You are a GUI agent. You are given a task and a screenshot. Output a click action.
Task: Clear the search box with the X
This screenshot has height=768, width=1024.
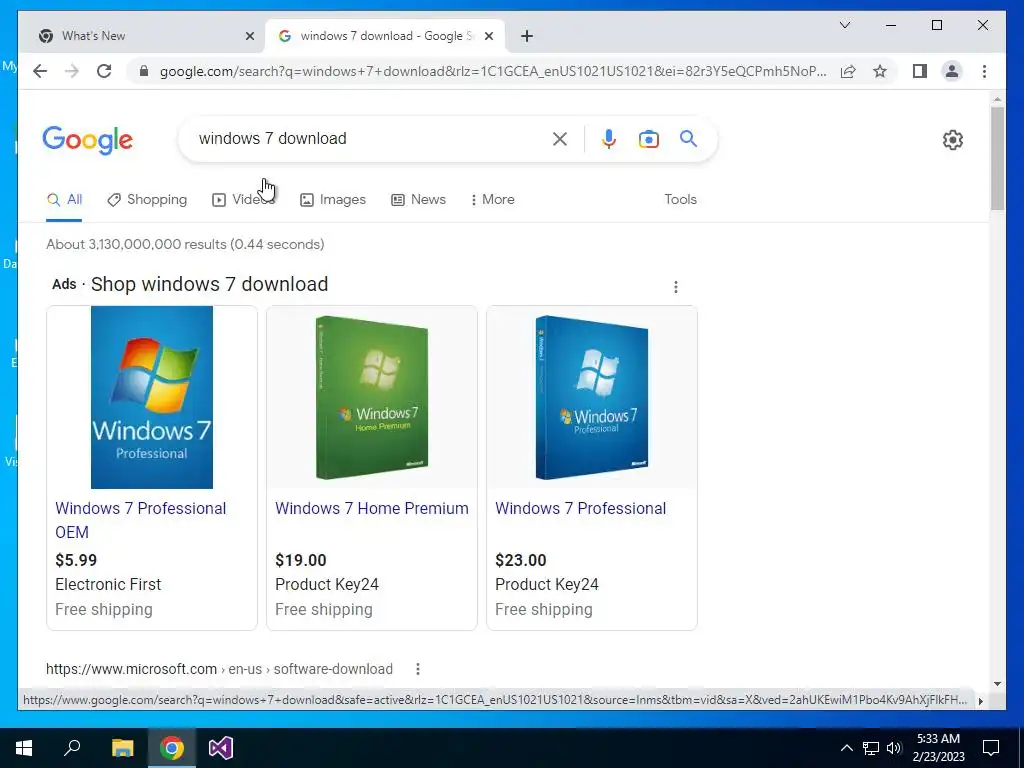(560, 138)
